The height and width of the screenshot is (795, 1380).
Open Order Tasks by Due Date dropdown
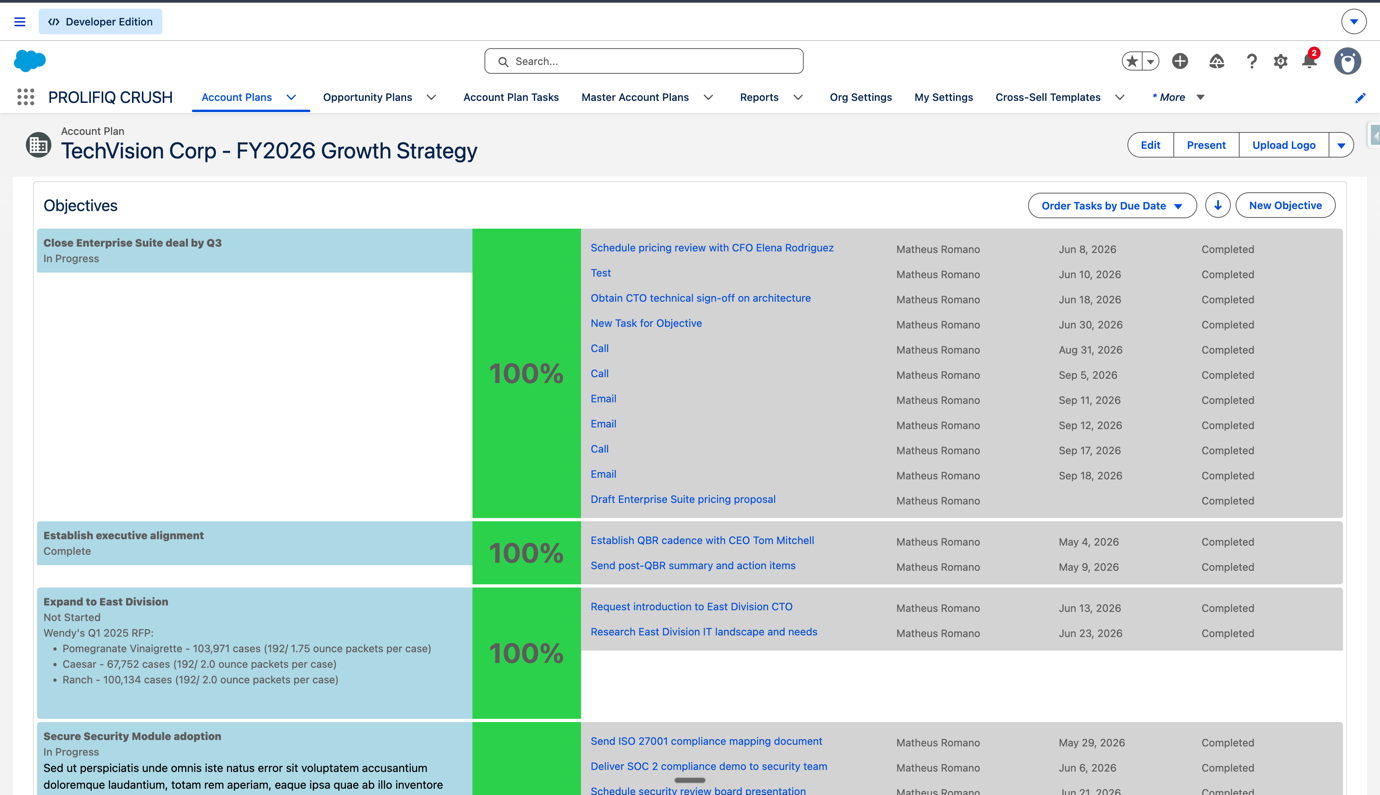[x=1112, y=205]
